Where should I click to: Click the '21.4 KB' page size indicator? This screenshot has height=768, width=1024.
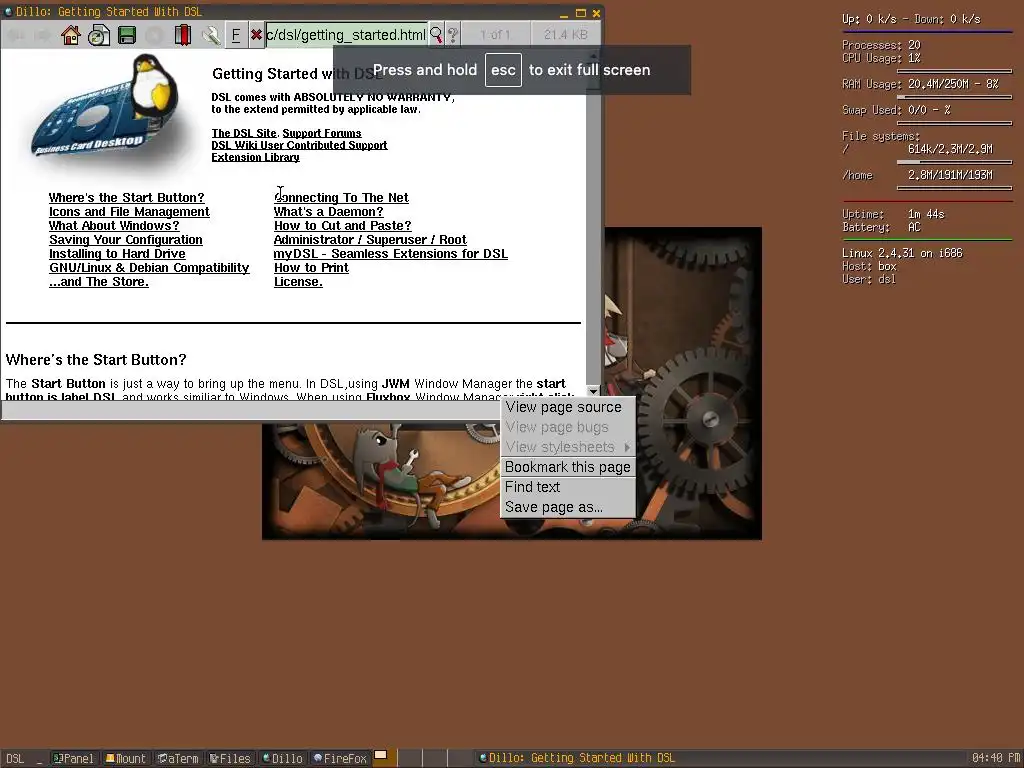566,35
